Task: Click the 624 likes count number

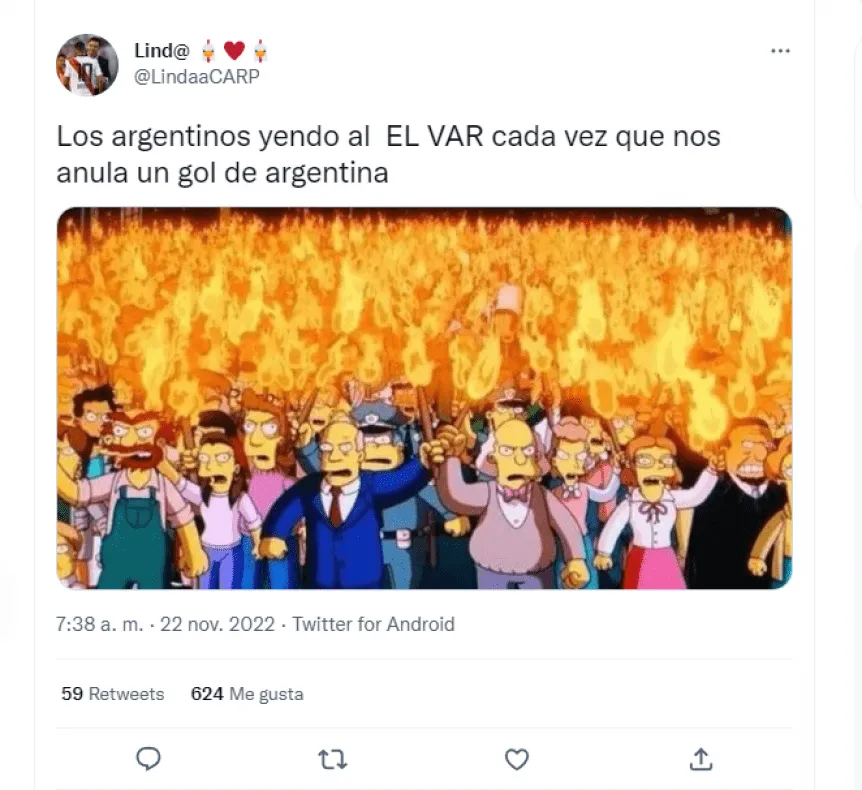Action: [x=207, y=694]
